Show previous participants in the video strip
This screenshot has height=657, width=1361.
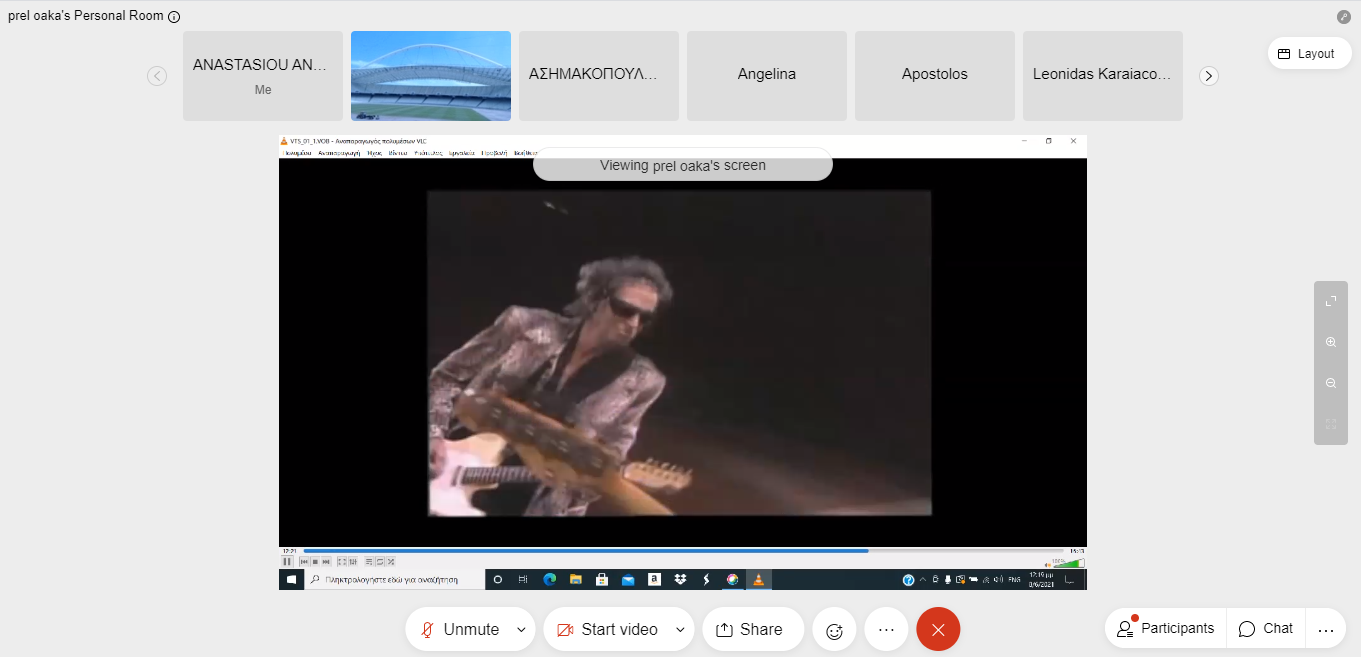click(157, 76)
